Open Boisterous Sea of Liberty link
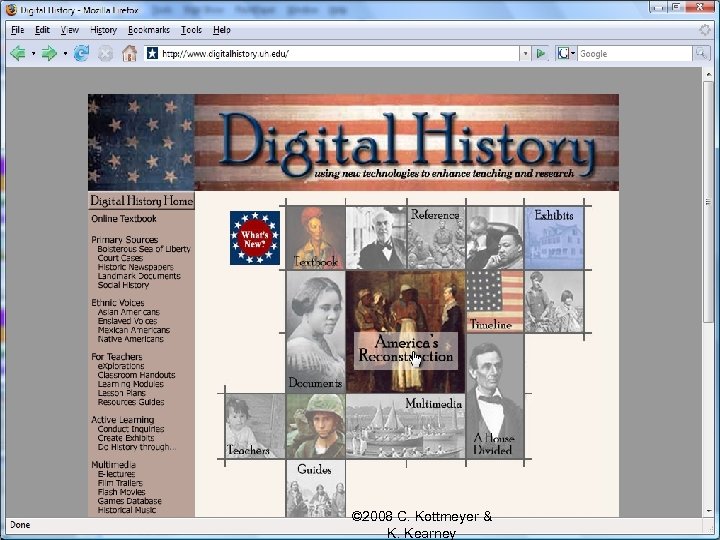 [x=144, y=249]
